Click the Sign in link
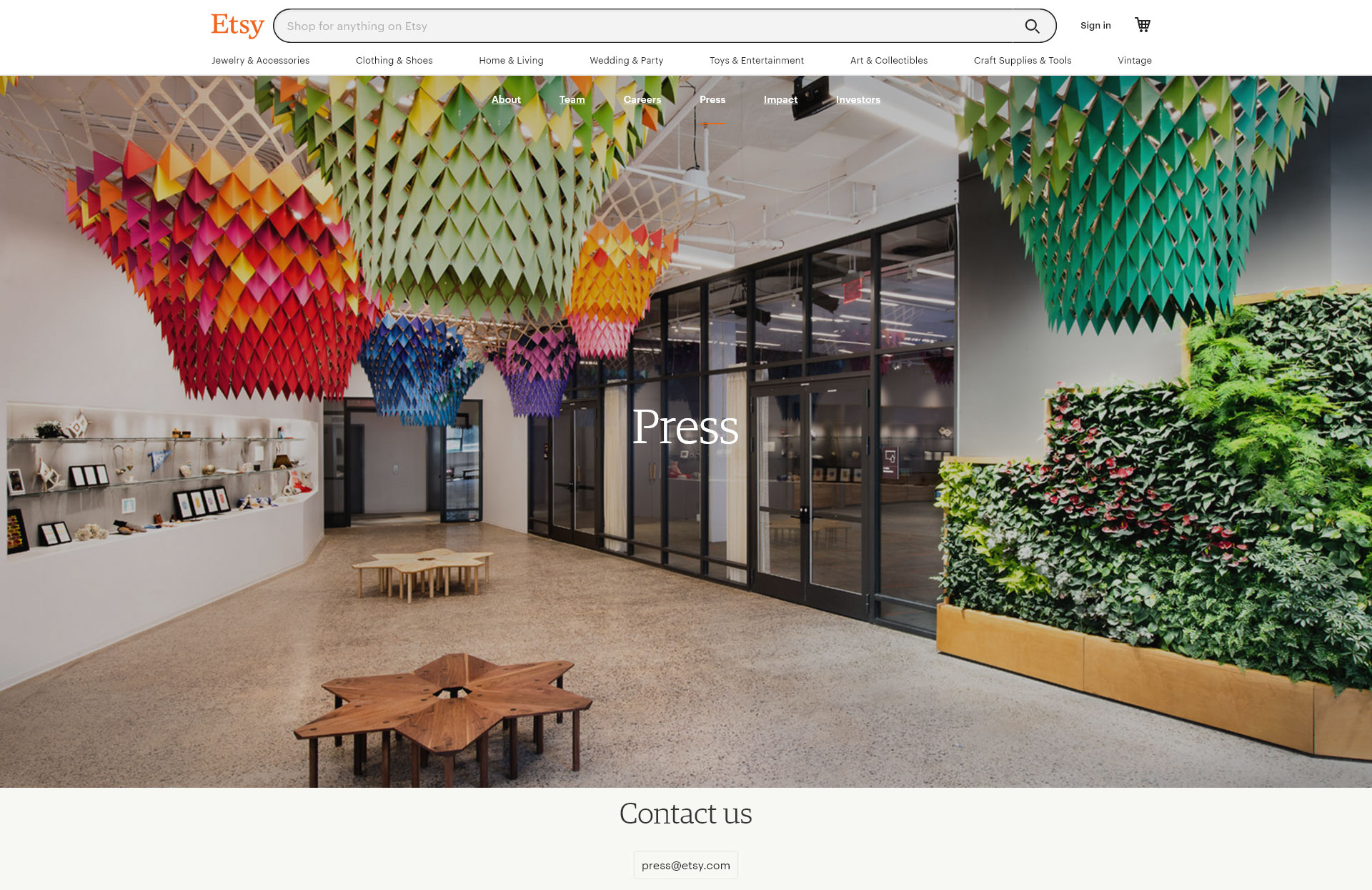1372x890 pixels. tap(1095, 26)
